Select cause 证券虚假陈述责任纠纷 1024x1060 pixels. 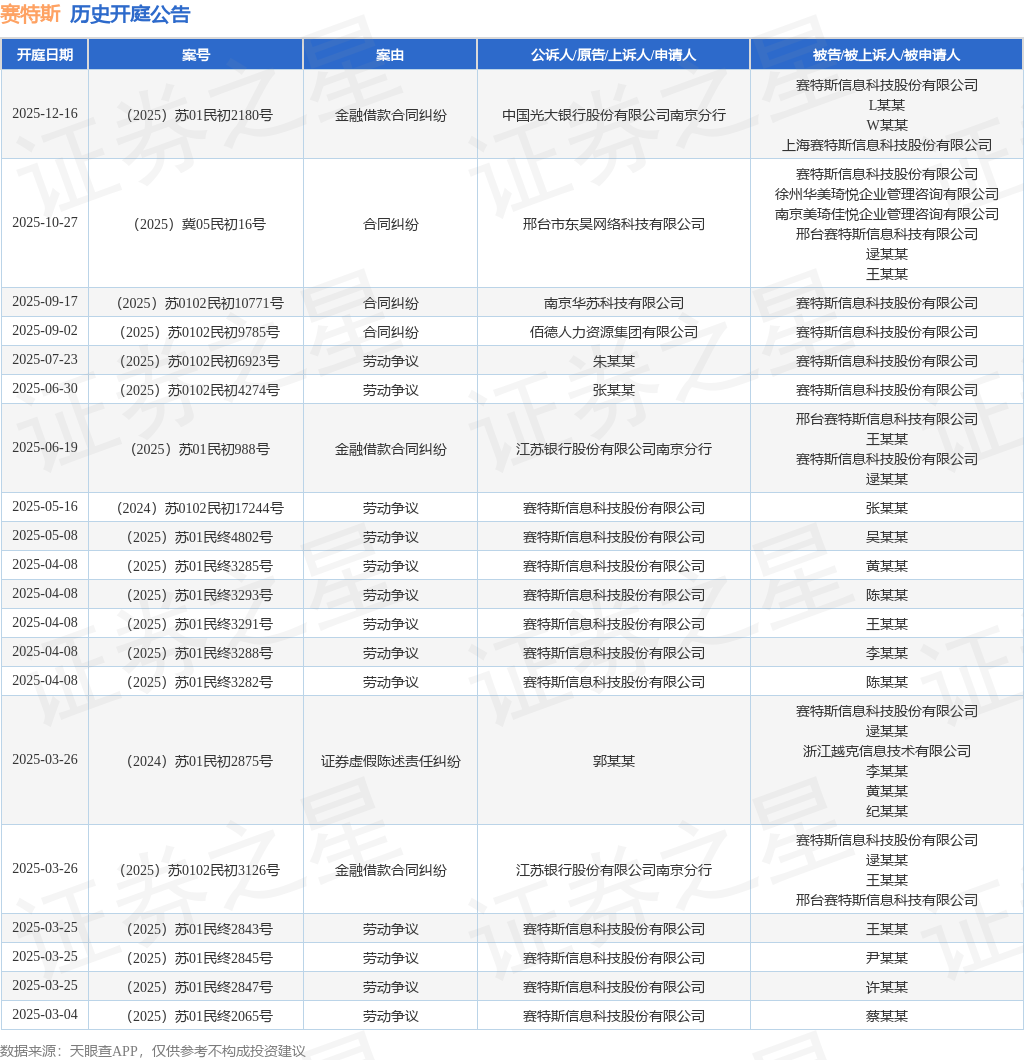click(391, 761)
